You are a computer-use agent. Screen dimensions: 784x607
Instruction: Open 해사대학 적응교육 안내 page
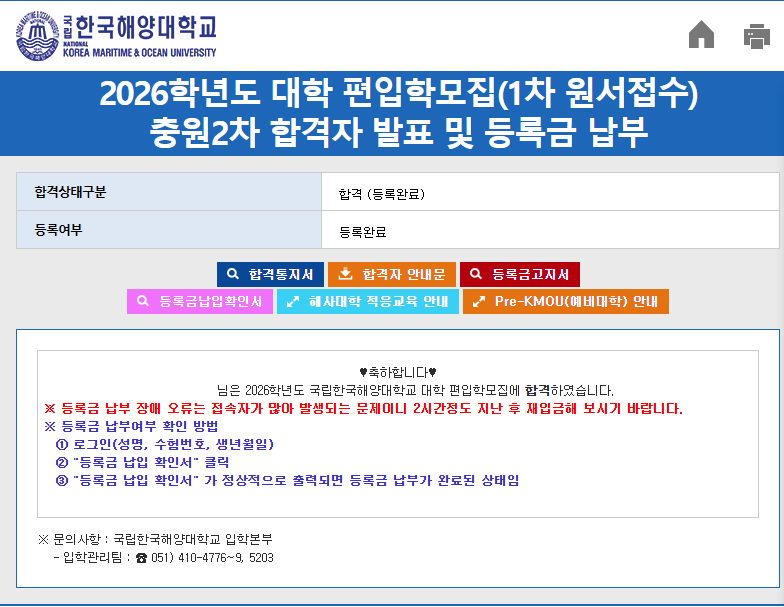pos(367,301)
